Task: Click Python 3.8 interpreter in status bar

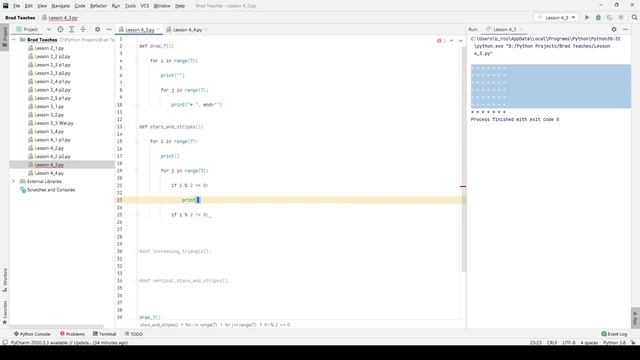Action: point(614,342)
